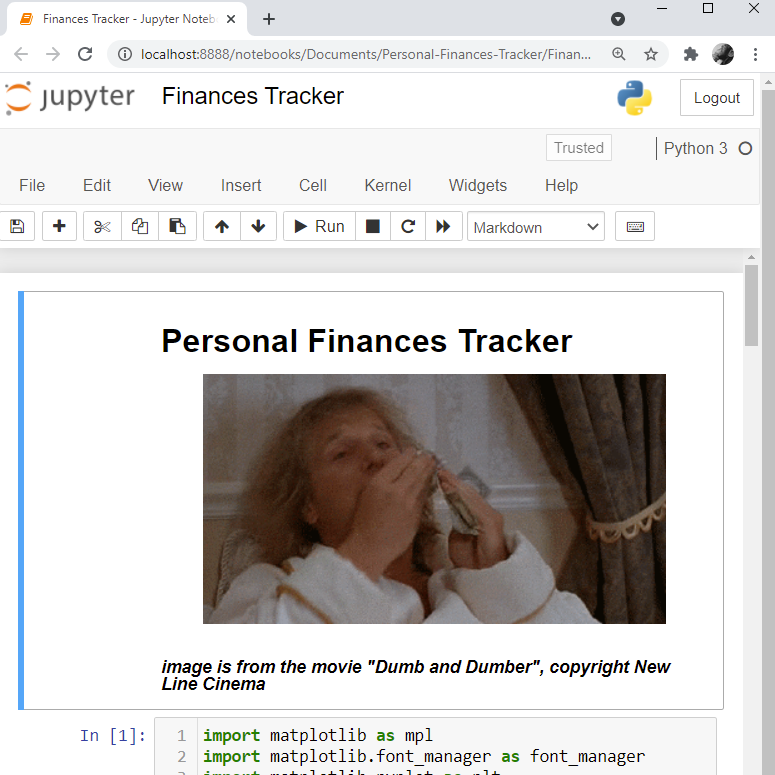Click the import matplotlib.font_manager code line
Image resolution: width=775 pixels, height=775 pixels.
(x=424, y=757)
